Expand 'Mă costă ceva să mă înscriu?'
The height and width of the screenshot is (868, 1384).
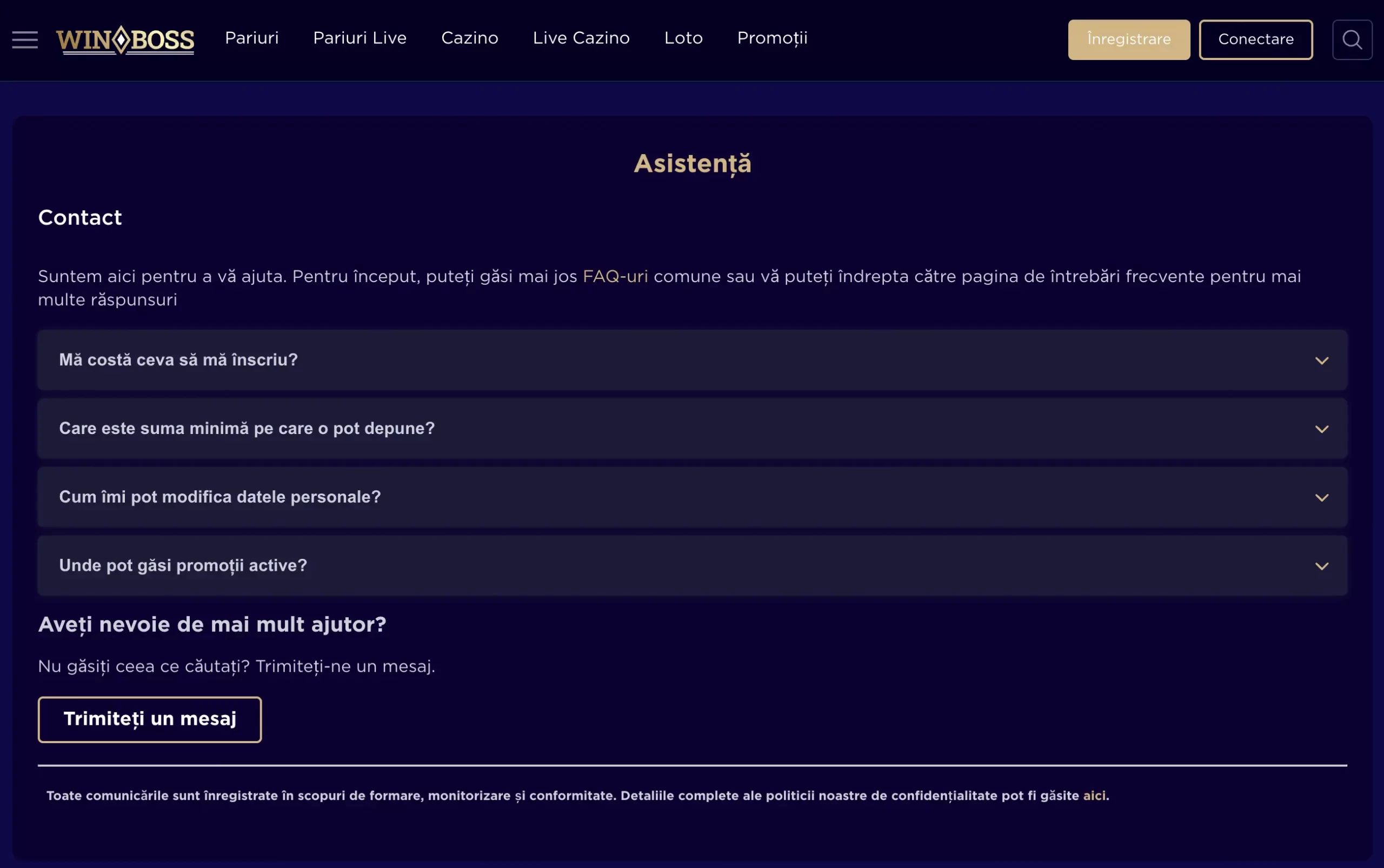tap(178, 360)
